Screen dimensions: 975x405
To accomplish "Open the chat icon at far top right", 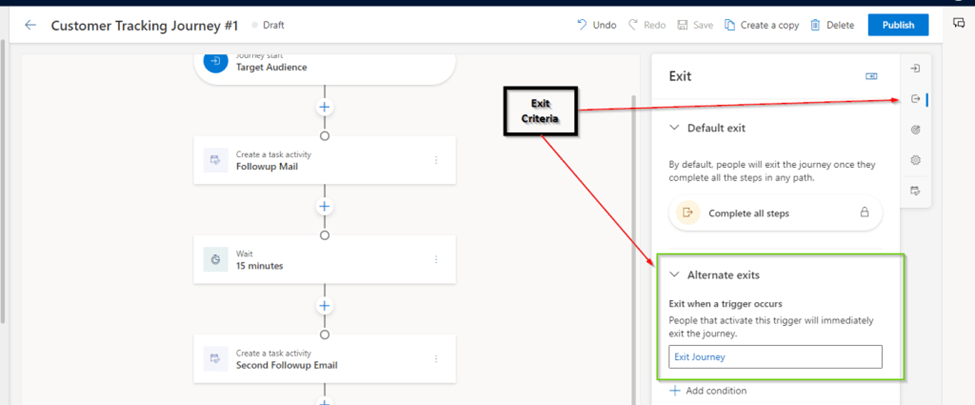I will [959, 24].
